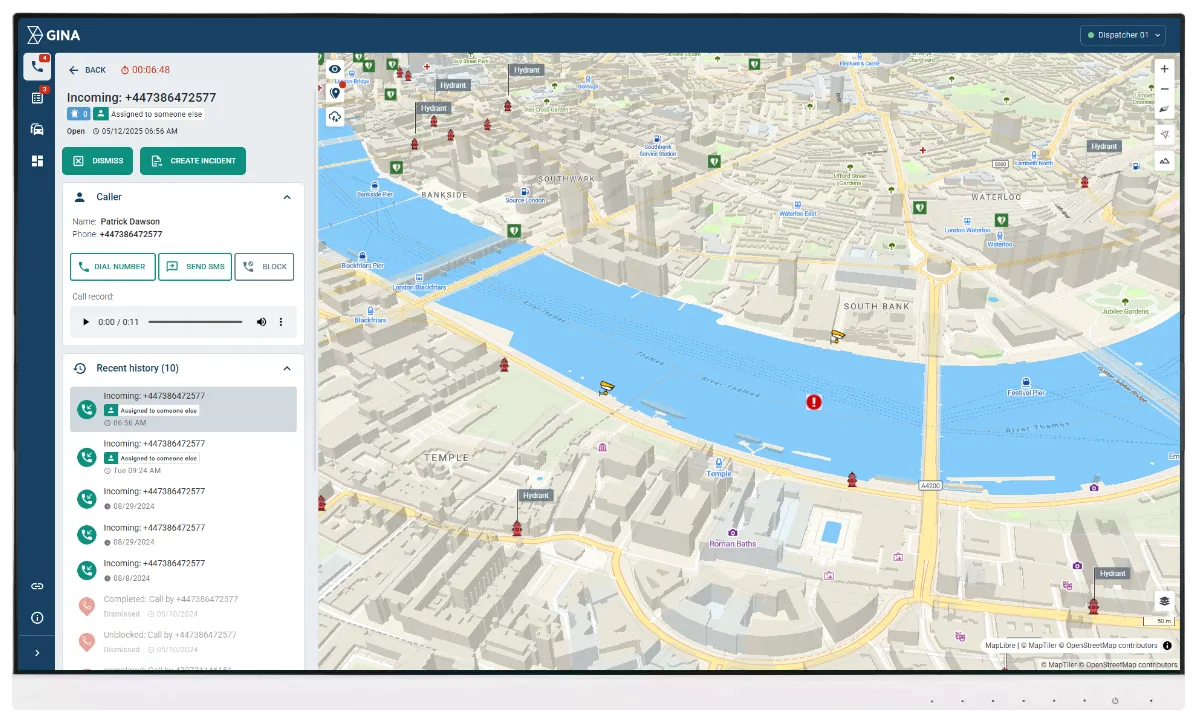Expand the sidebar with the bottom chevron
This screenshot has height=718, width=1200.
point(37,653)
